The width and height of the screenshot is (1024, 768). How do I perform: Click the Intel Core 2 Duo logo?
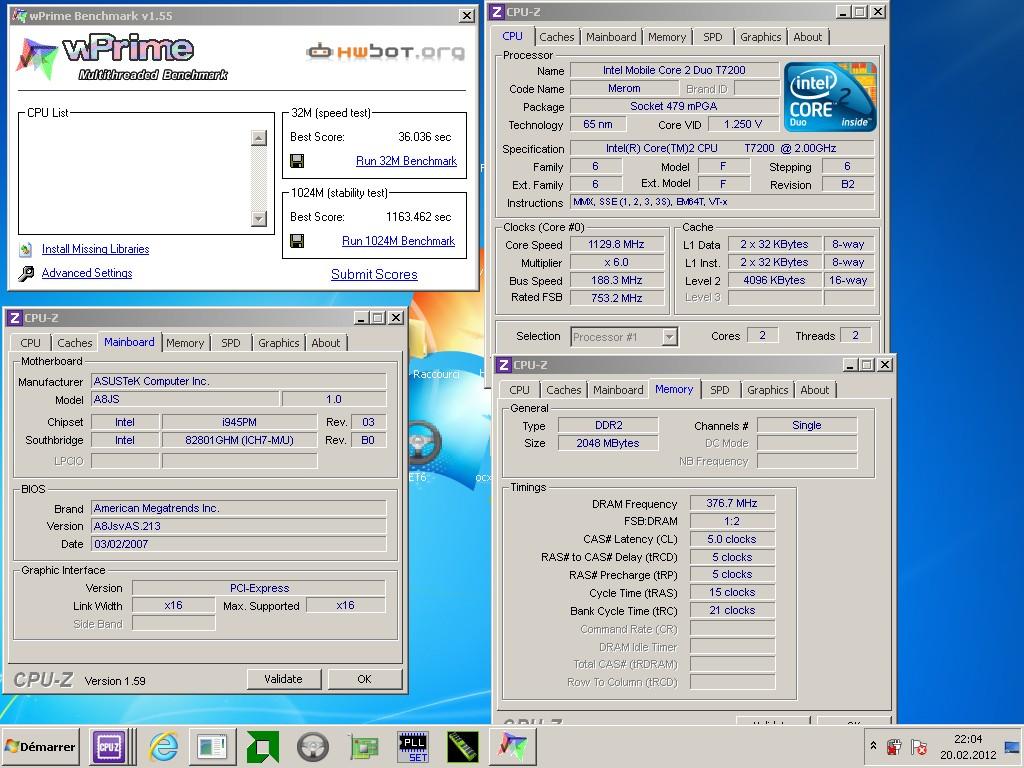[x=829, y=97]
